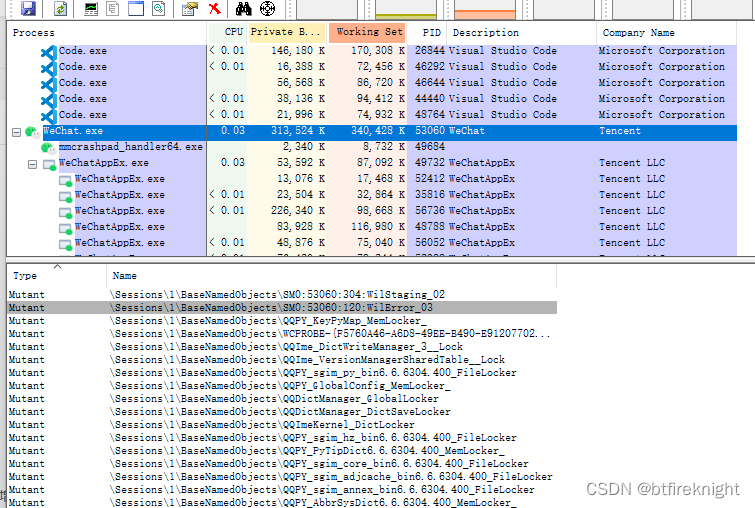Select WeChatAppEx.exe row with PID 48788
Viewport: 755px width, 508px height.
(372, 227)
